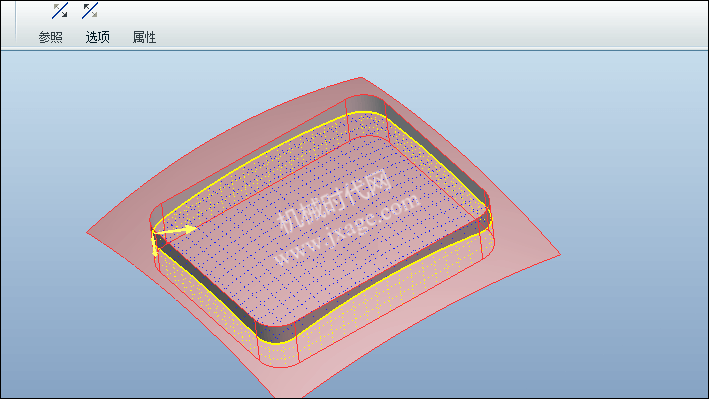This screenshot has height=399, width=709.
Task: Click the 机械时代网 watermark text
Action: tap(333, 201)
